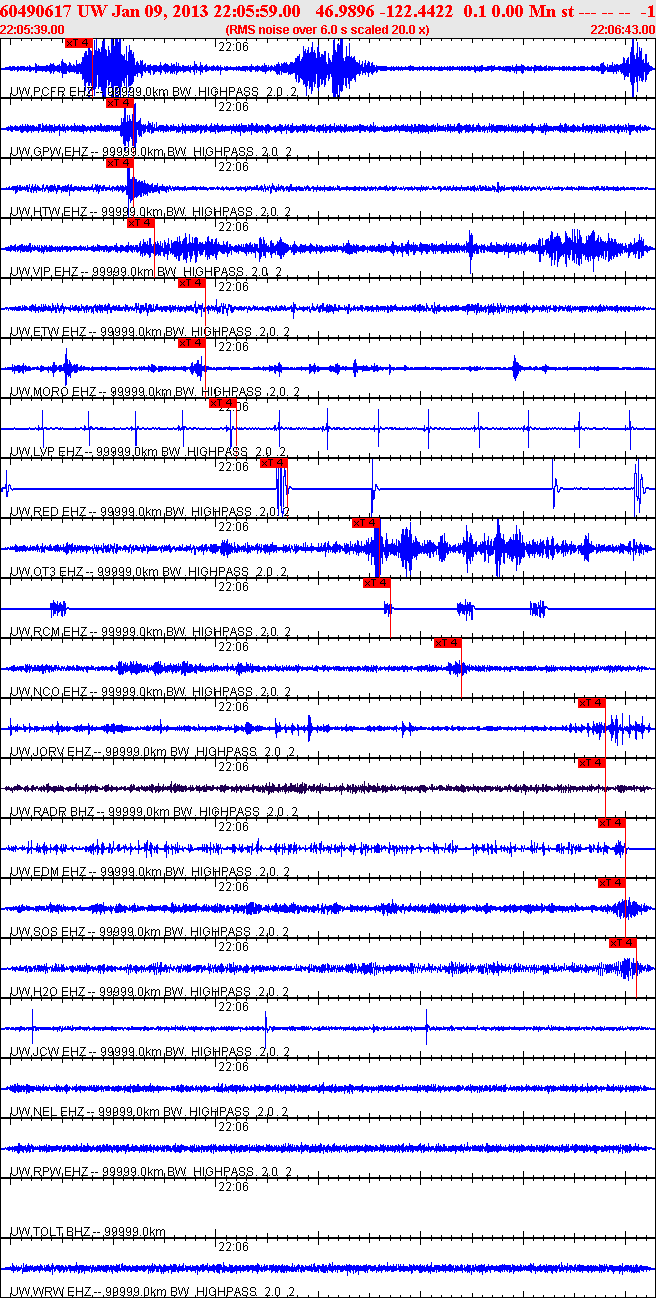Select the red pick marker on the H2O trace
This screenshot has width=656, height=1298.
click(x=622, y=943)
